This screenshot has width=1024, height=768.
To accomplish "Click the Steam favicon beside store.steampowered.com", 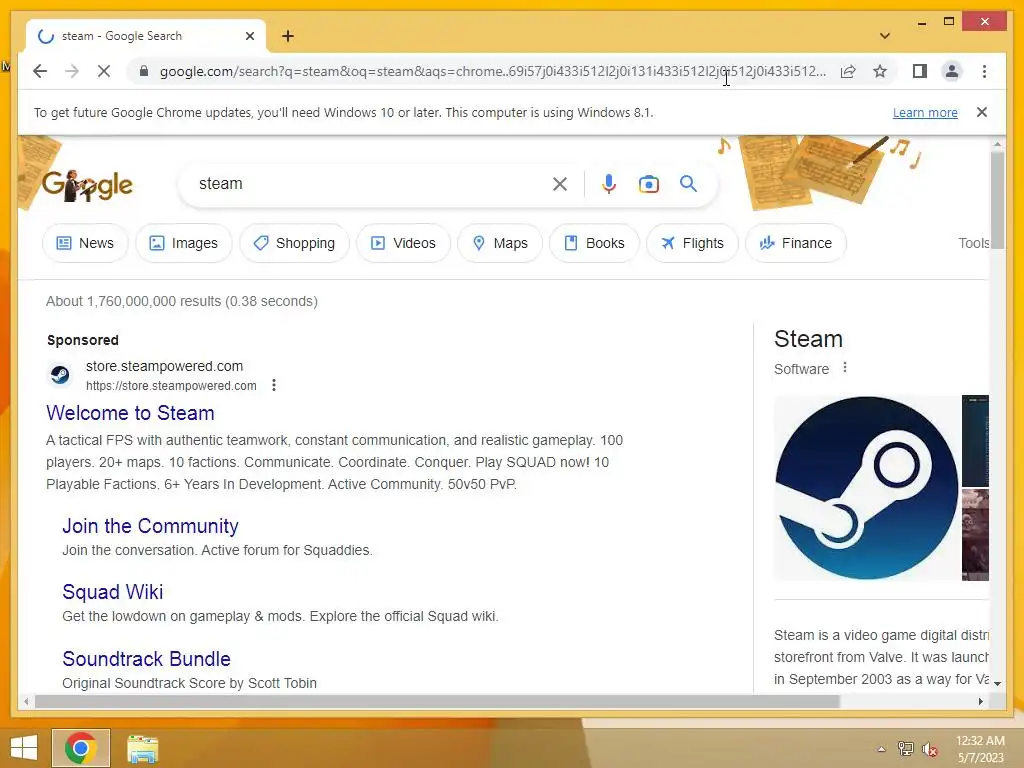I will click(60, 375).
